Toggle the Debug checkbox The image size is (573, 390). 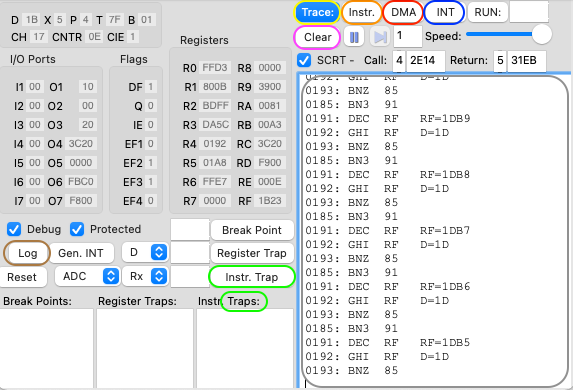(x=14, y=230)
